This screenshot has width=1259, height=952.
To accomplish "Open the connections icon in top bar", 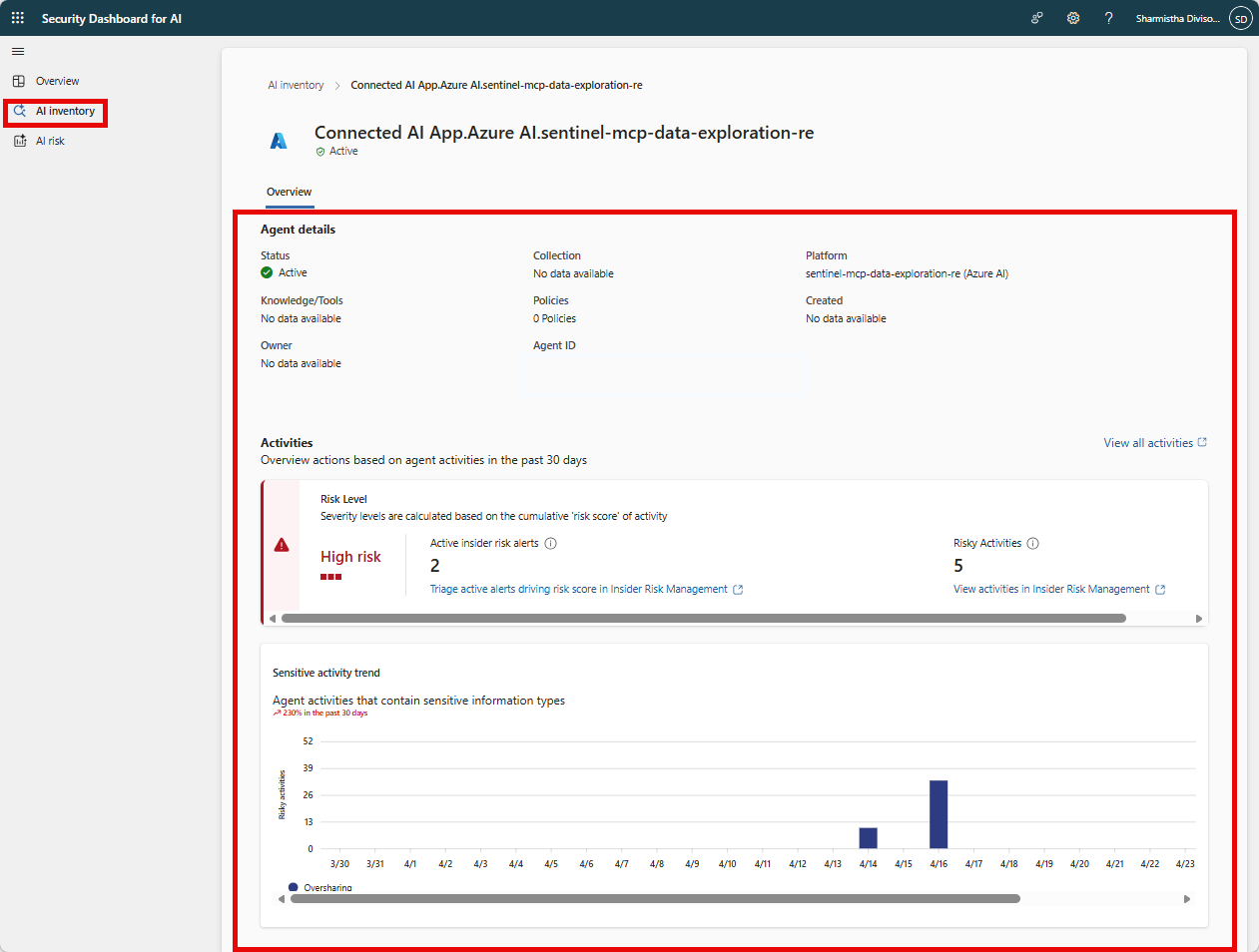I will coord(1037,18).
